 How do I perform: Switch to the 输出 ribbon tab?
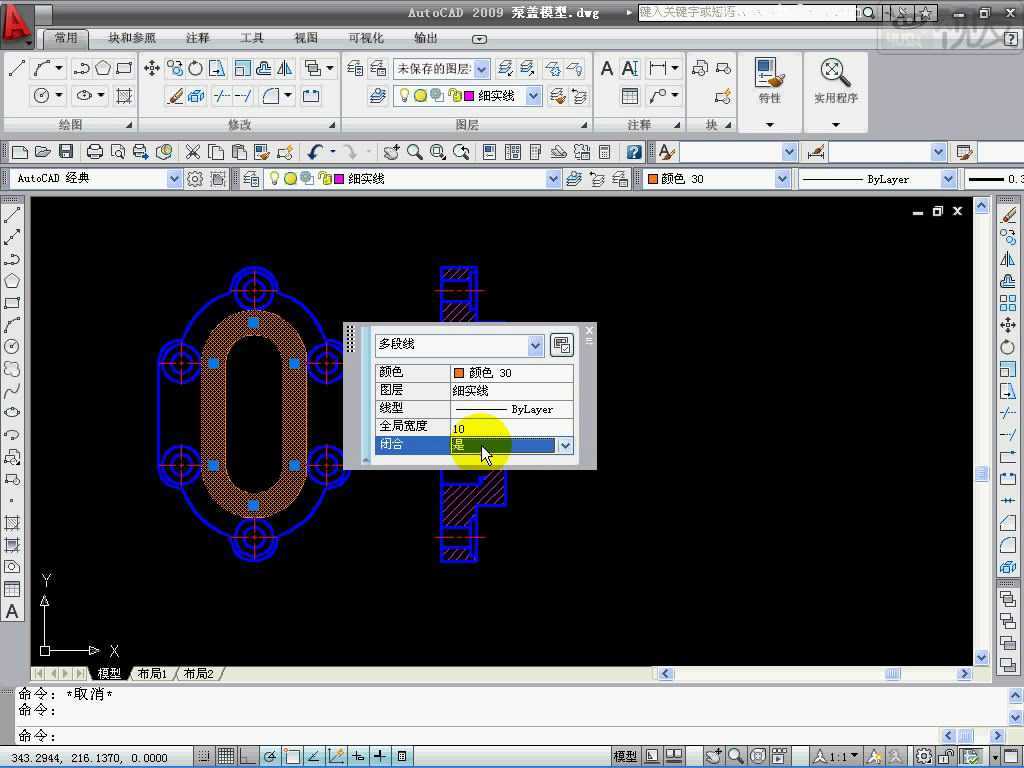426,39
